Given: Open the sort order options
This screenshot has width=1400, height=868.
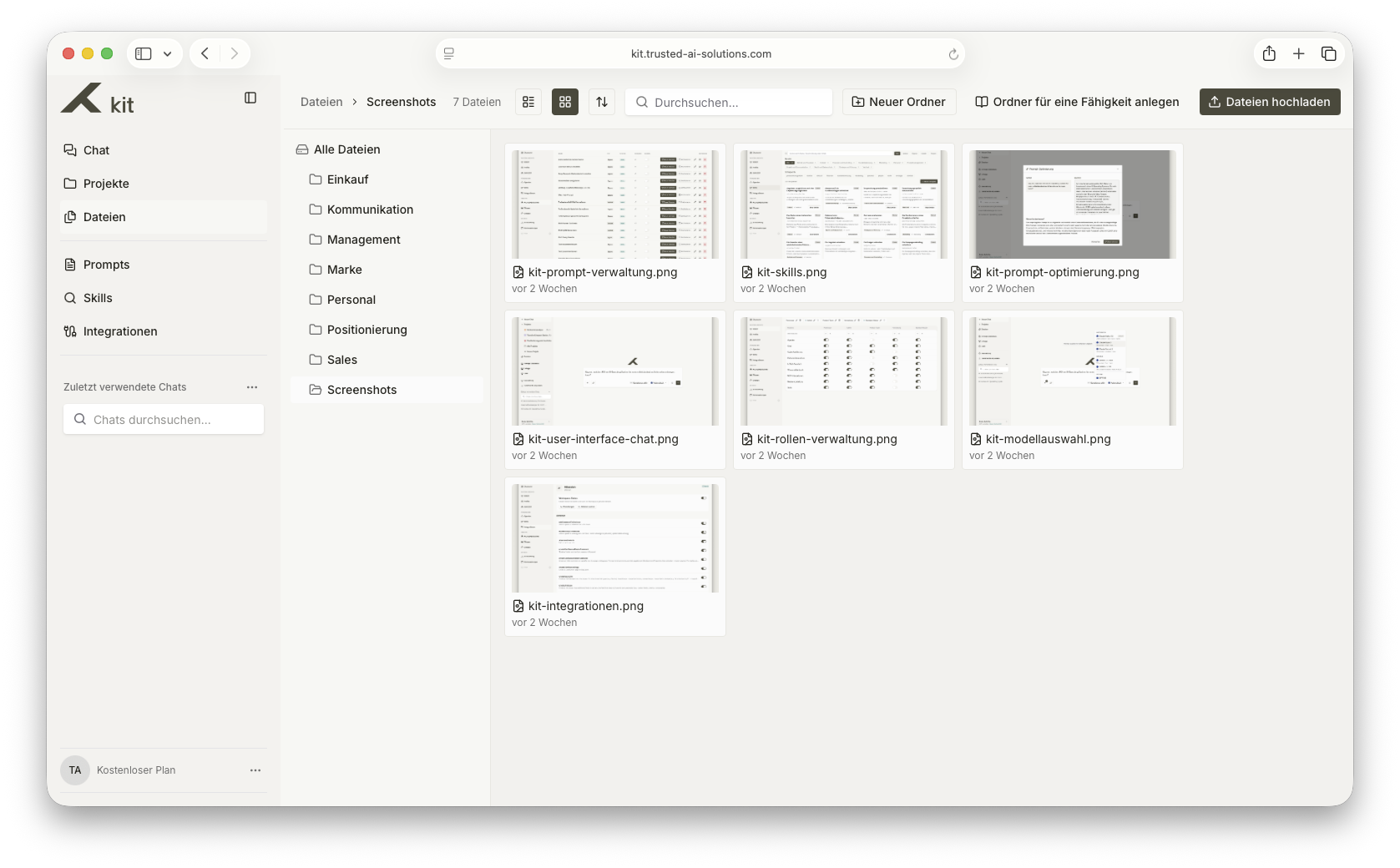Looking at the screenshot, I should [602, 102].
